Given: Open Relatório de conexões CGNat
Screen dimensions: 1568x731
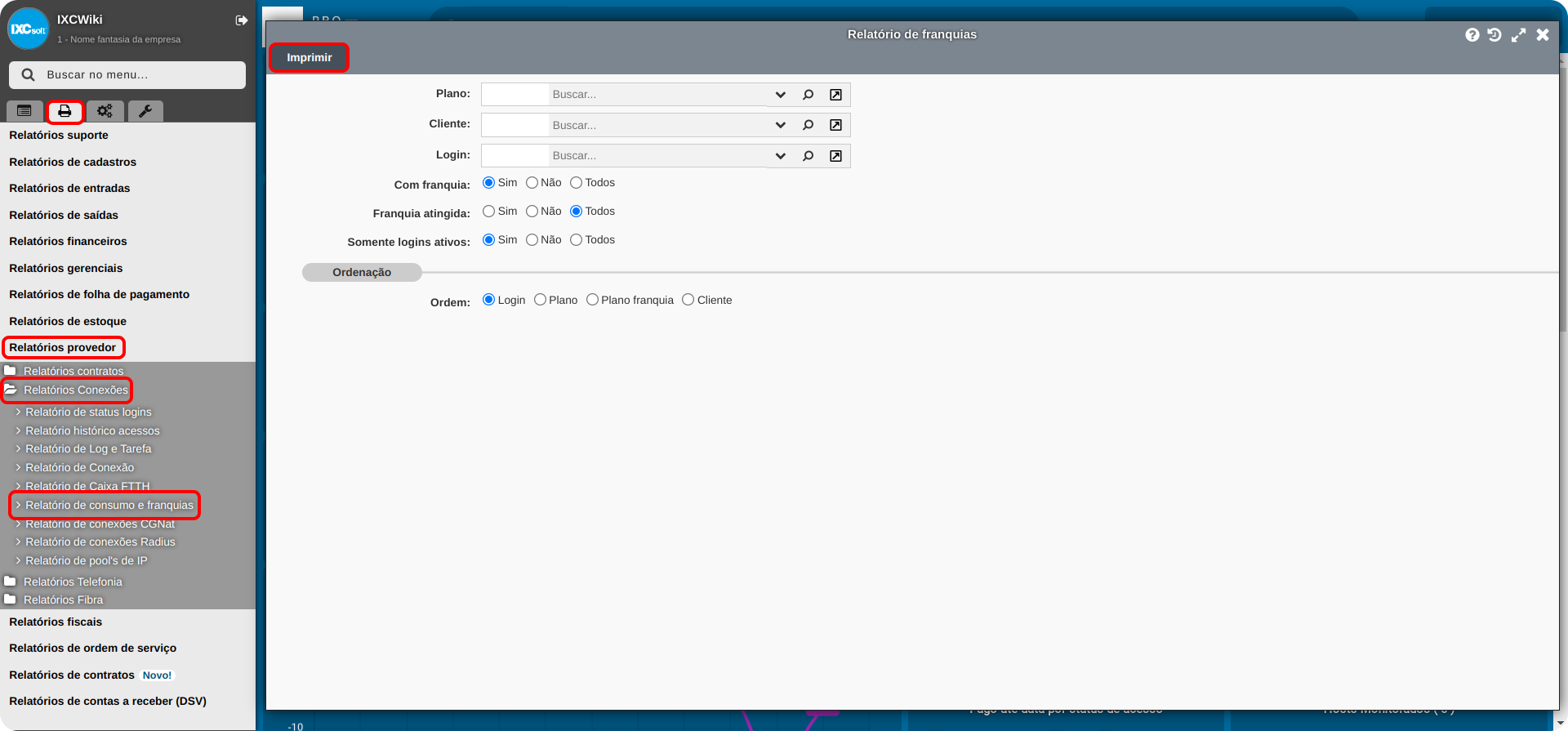Looking at the screenshot, I should tap(100, 524).
